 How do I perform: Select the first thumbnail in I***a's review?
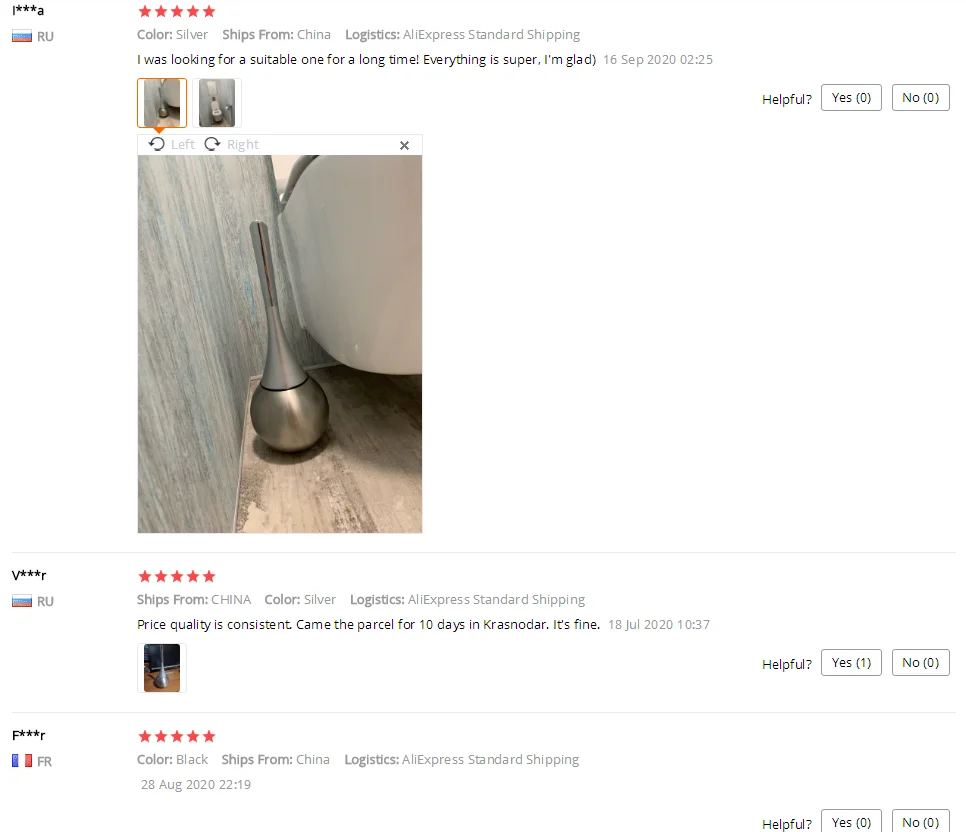coord(161,103)
